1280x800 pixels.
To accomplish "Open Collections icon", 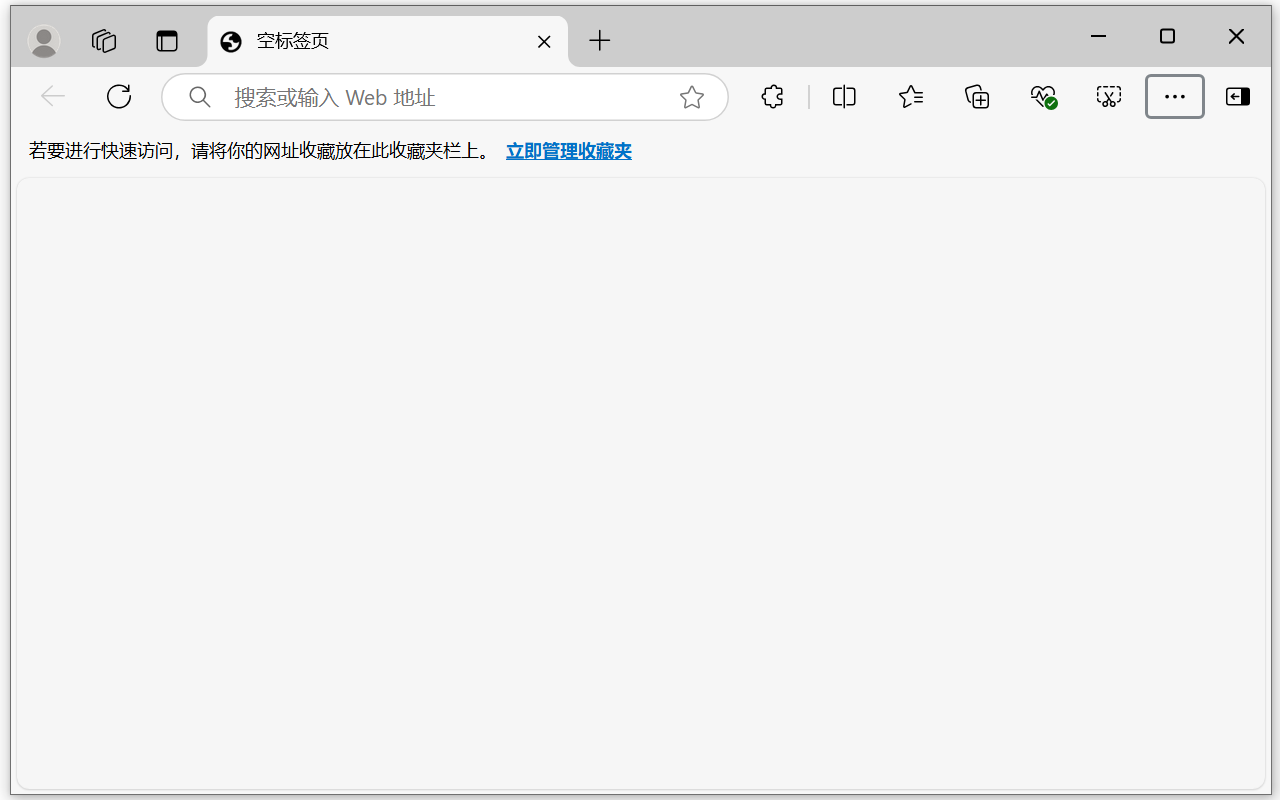I will pos(977,97).
